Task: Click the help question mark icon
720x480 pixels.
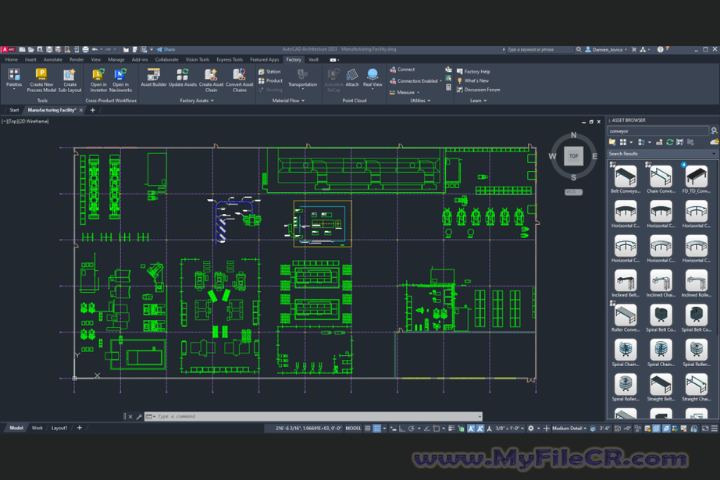Action: tap(660, 50)
